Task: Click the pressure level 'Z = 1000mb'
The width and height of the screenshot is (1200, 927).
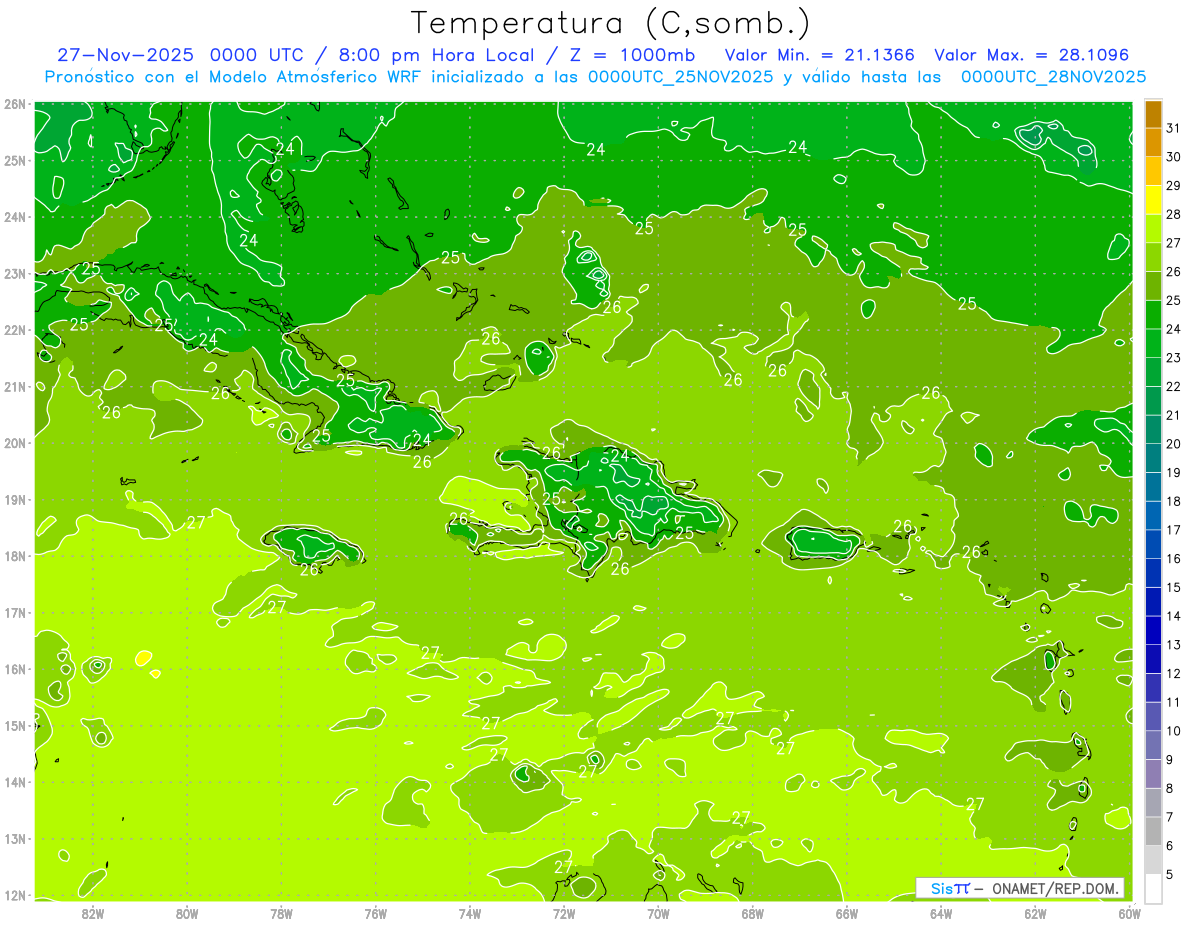Action: tap(631, 55)
